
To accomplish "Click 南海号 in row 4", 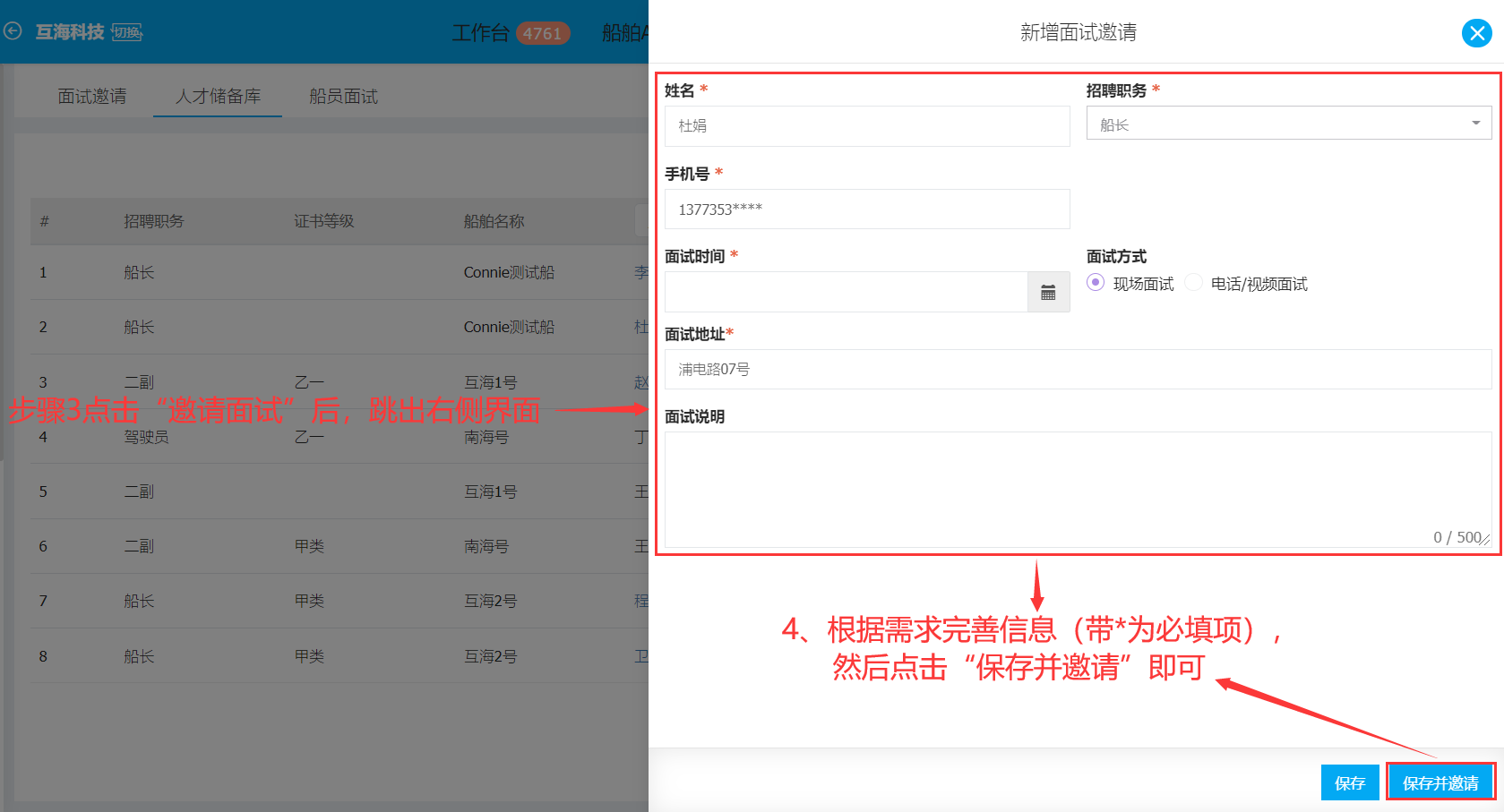I will [x=486, y=437].
